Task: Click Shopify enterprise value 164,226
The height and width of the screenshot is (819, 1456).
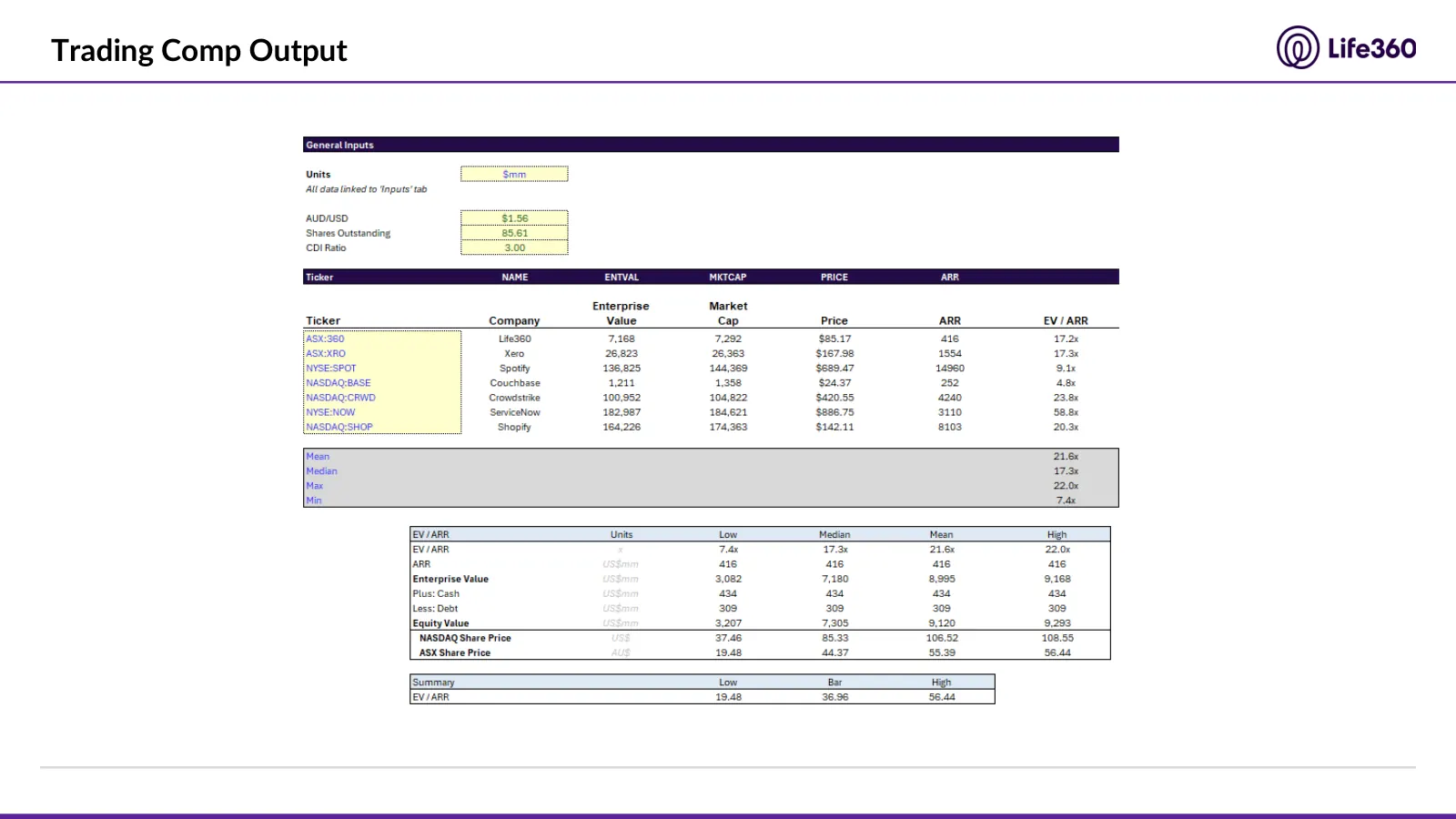Action: coord(622,427)
